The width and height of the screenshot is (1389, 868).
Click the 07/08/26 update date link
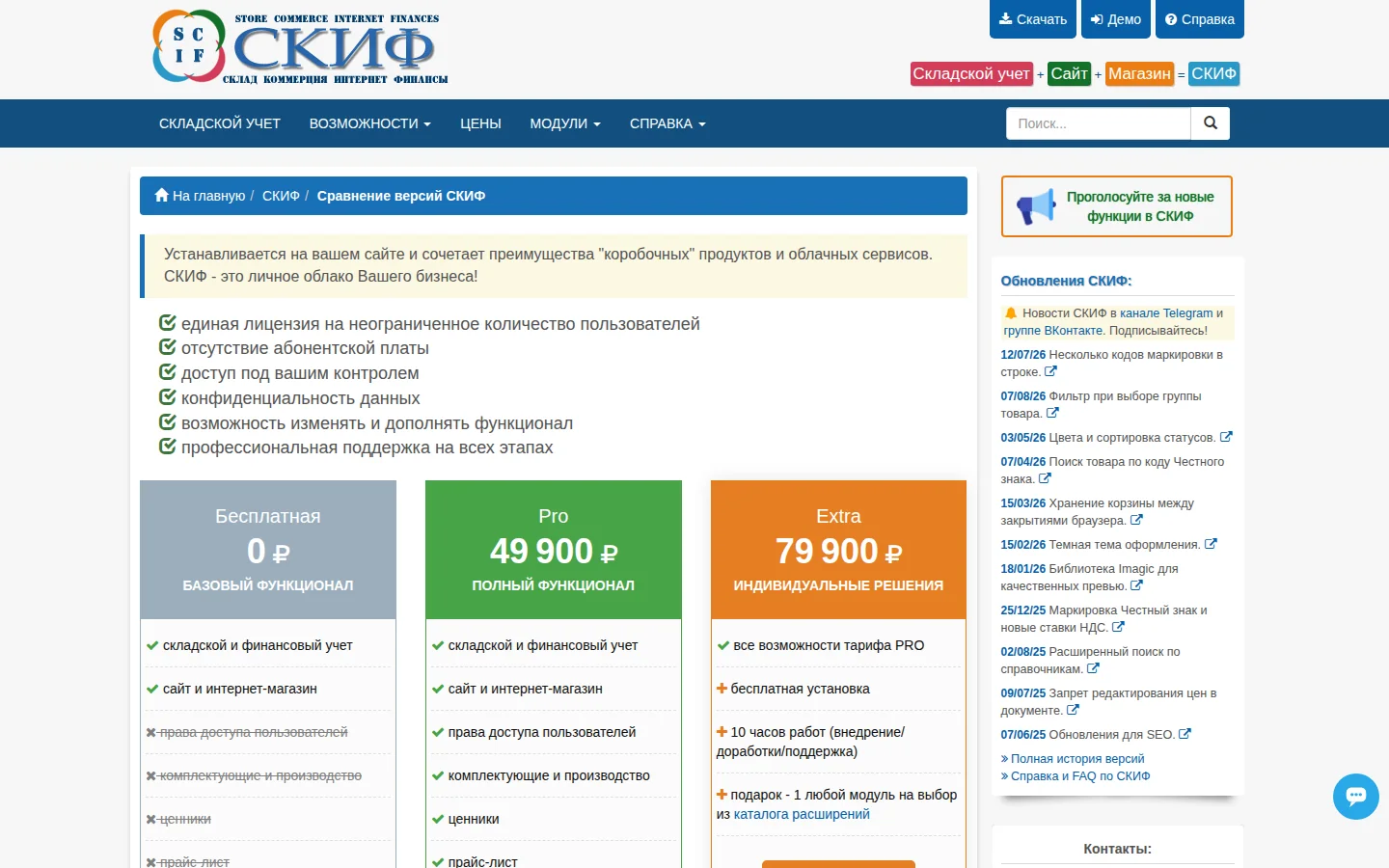pos(1023,396)
